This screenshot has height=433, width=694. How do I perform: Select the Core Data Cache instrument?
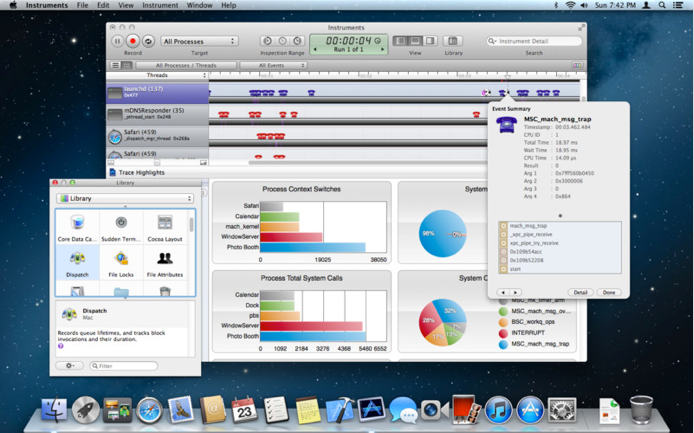[77, 228]
